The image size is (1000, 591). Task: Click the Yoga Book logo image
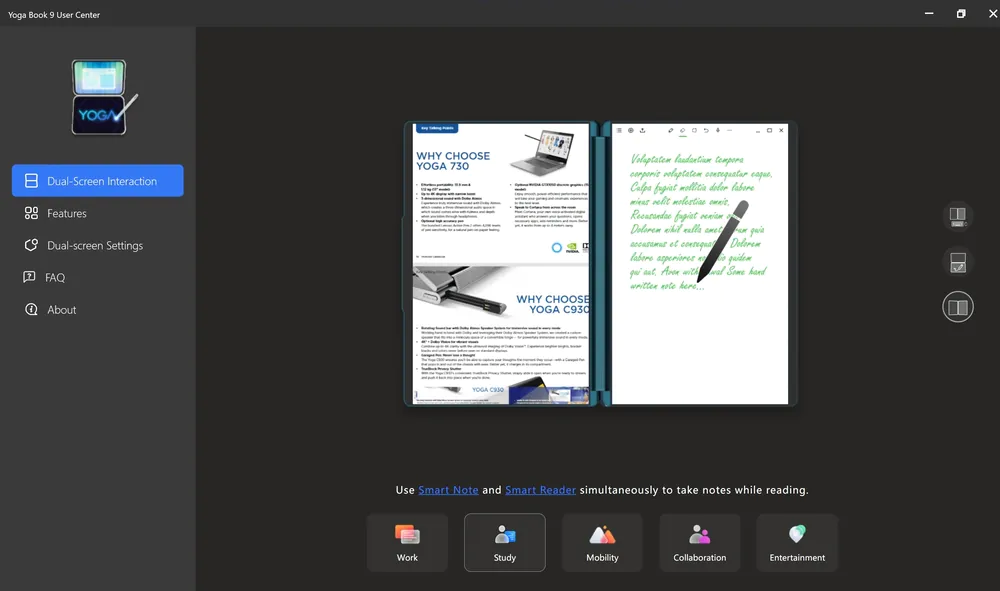104,97
